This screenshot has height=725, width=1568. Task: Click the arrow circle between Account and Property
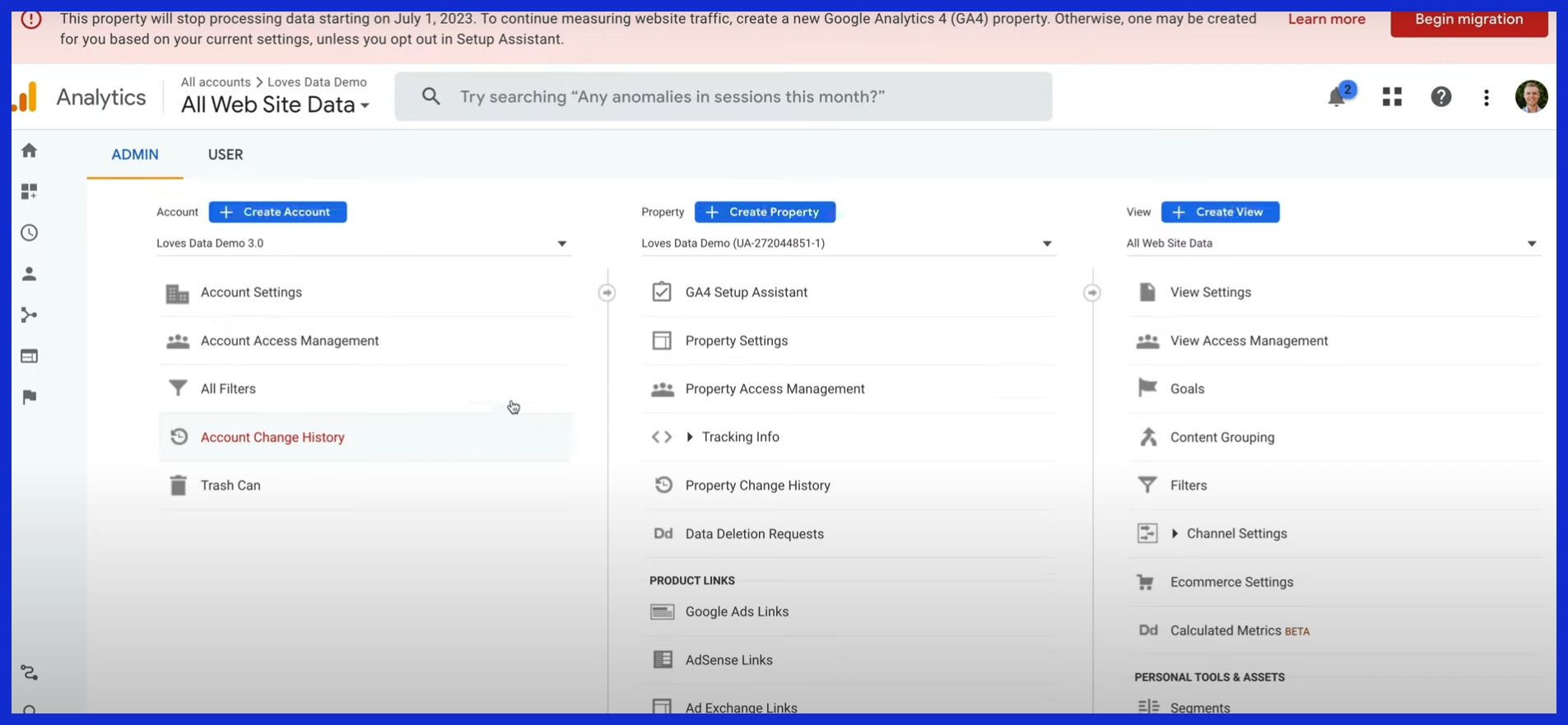tap(607, 293)
